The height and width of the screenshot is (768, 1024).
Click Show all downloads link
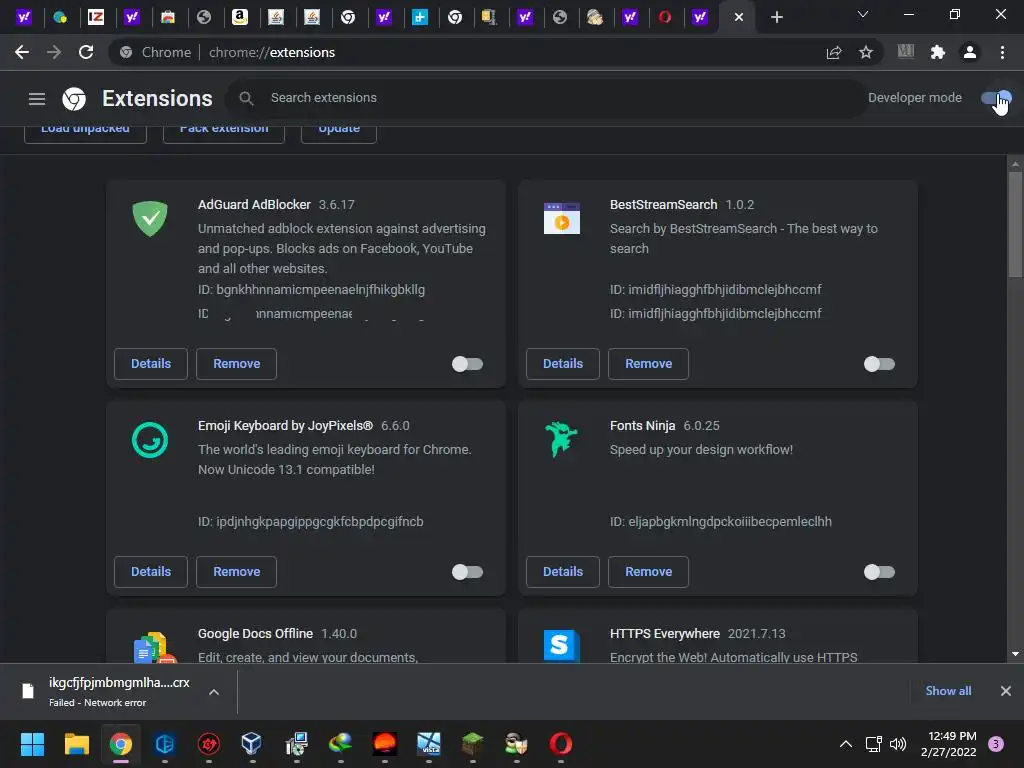pos(948,691)
